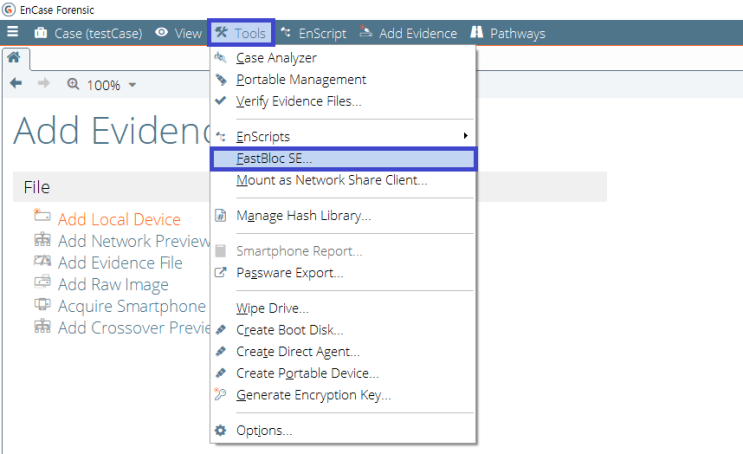Open Pathways in the toolbar
743x454 pixels.
[507, 33]
